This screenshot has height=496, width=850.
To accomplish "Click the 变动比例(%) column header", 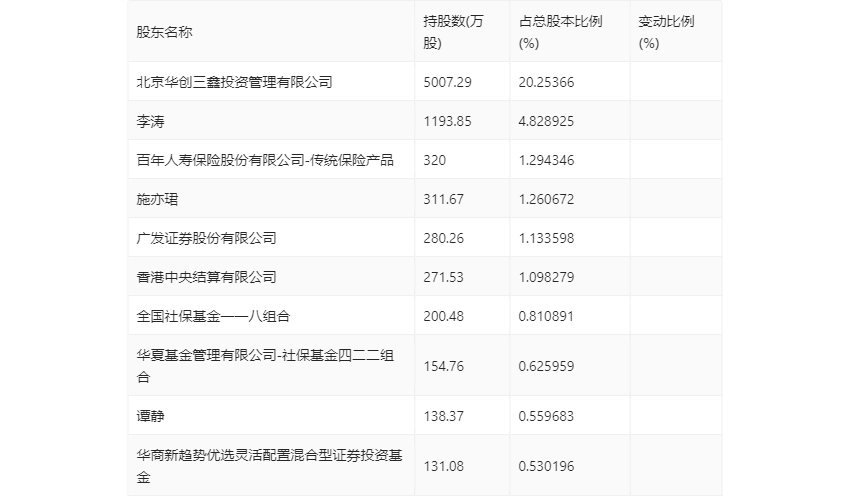I will pos(666,32).
